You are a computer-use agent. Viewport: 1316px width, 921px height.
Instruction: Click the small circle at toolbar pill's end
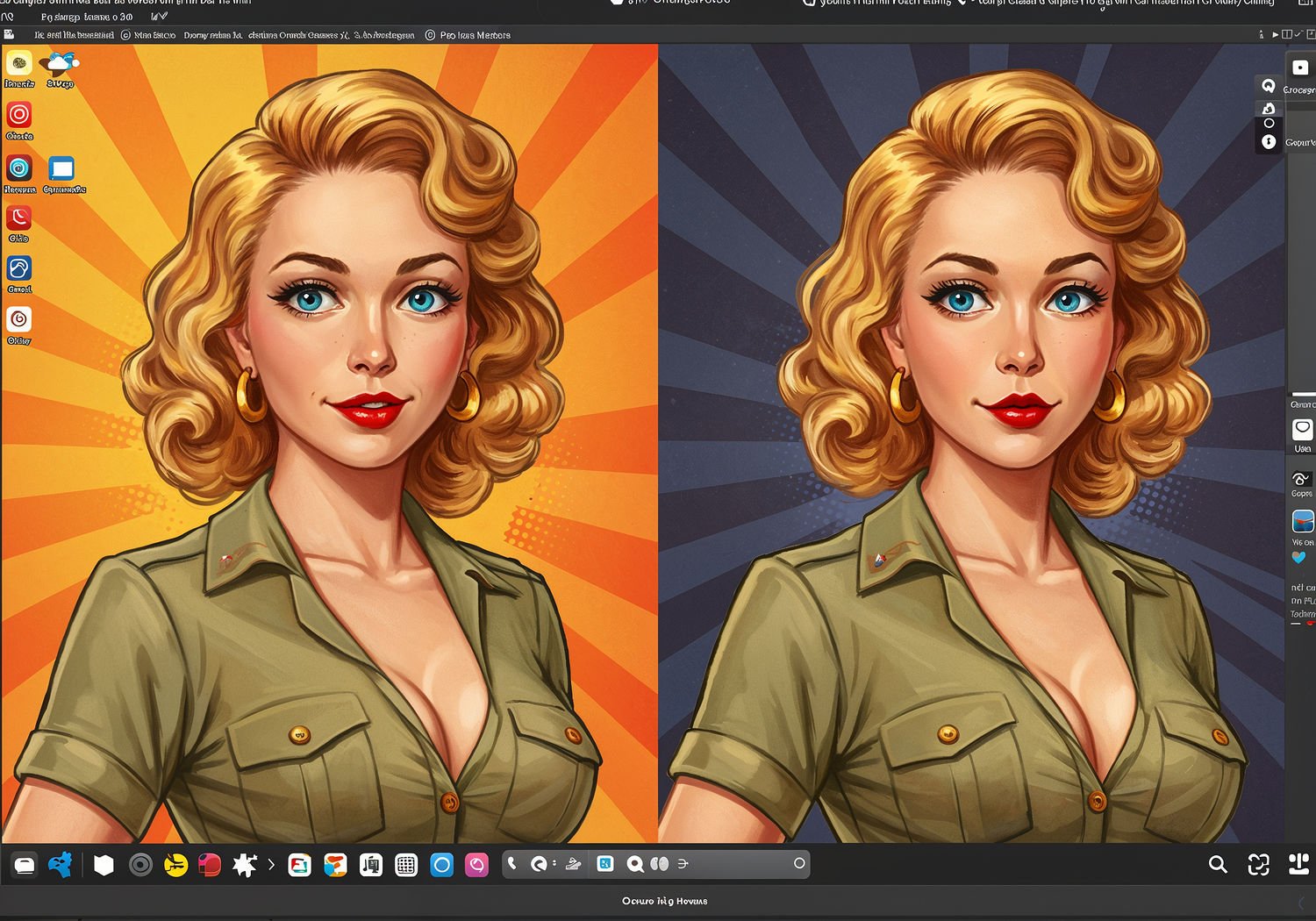pyautogui.click(x=799, y=864)
